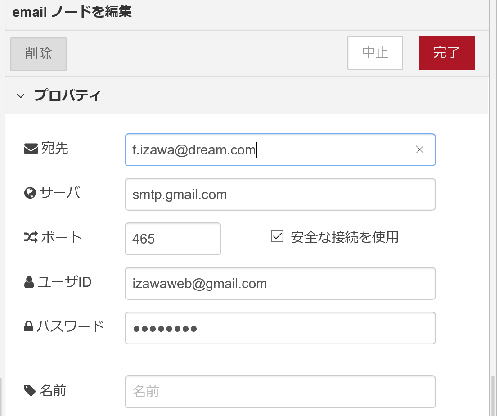Image resolution: width=497 pixels, height=416 pixels.
Task: Collapse the プロパティ section chevron
Action: 20,96
